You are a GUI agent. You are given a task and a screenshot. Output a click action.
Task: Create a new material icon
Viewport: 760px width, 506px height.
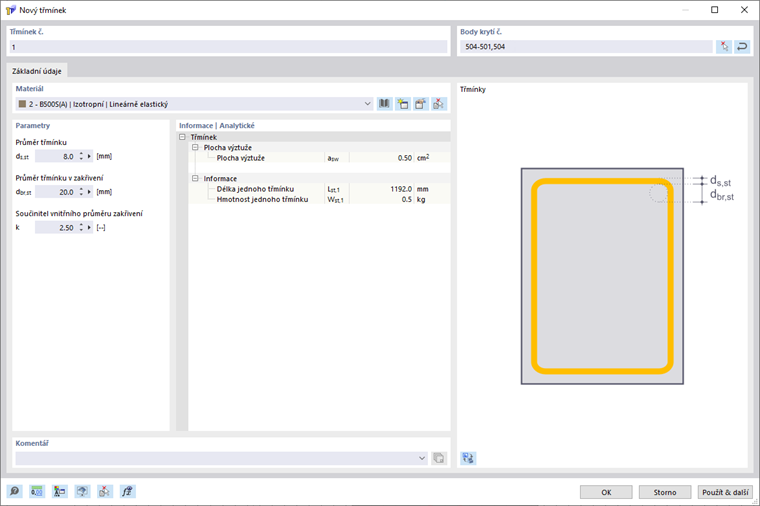(402, 104)
